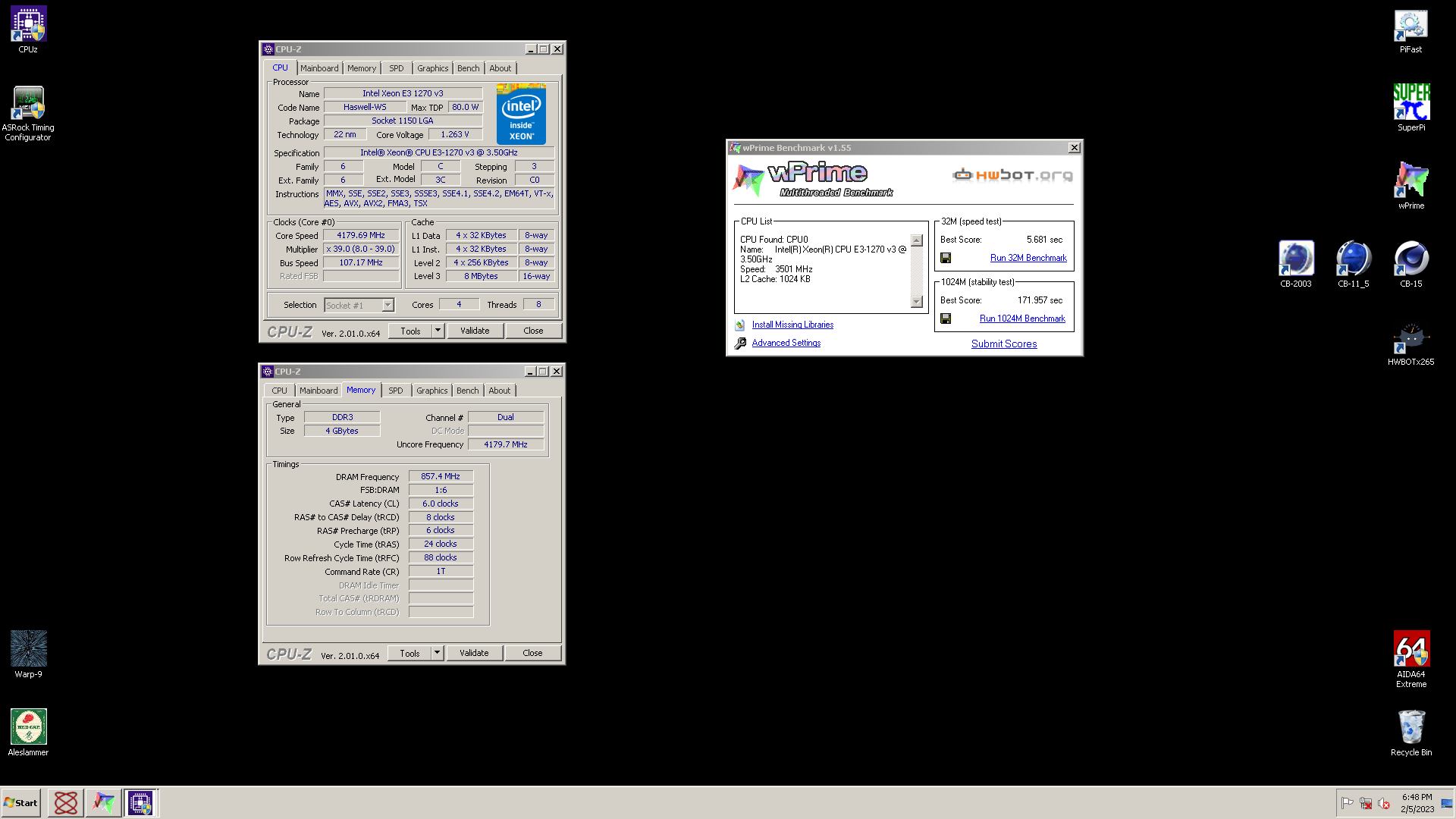1456x819 pixels.
Task: Click the muted volume tray icon
Action: (1384, 803)
